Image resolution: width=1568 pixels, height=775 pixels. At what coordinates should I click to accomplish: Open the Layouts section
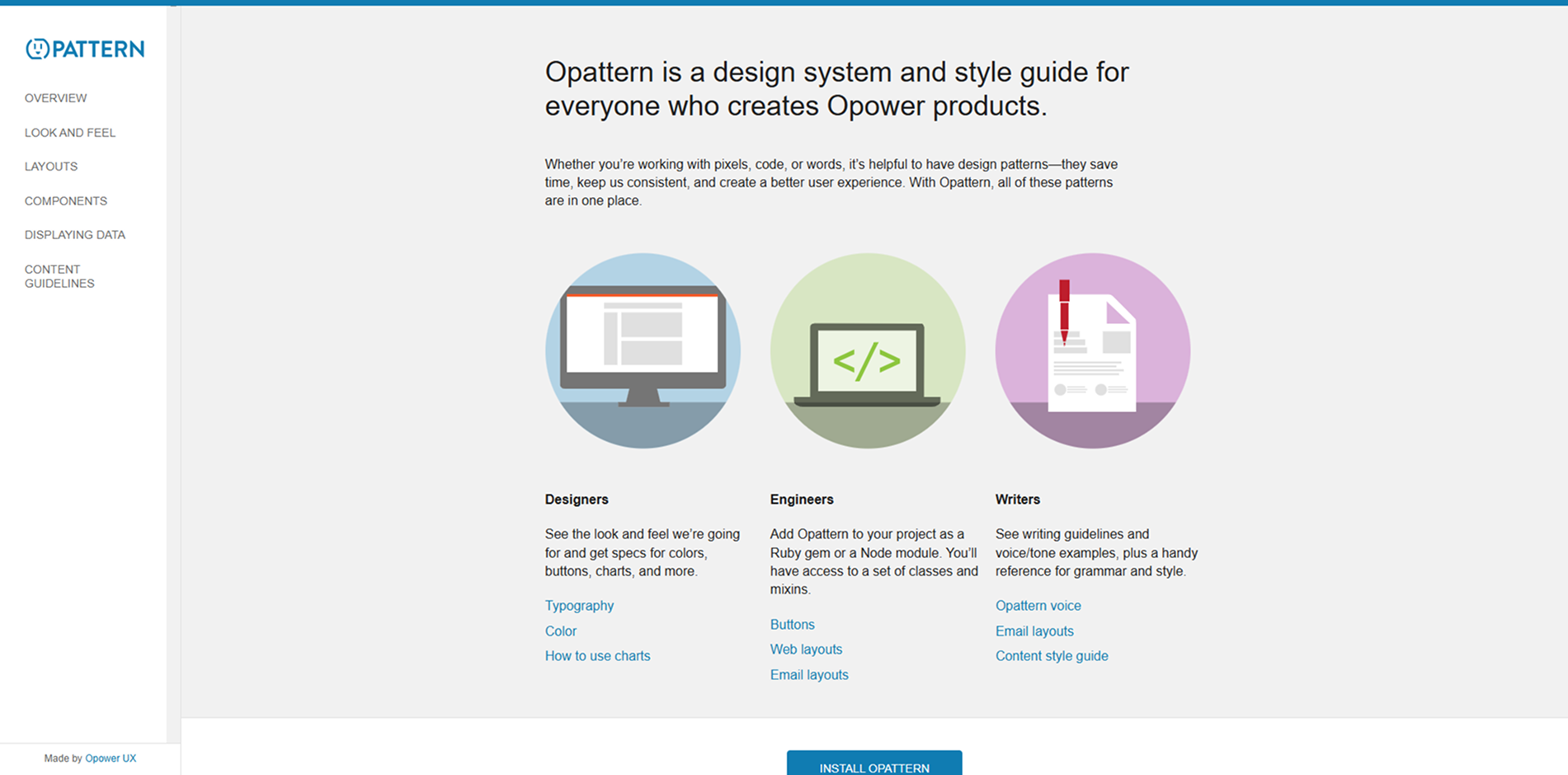coord(51,167)
